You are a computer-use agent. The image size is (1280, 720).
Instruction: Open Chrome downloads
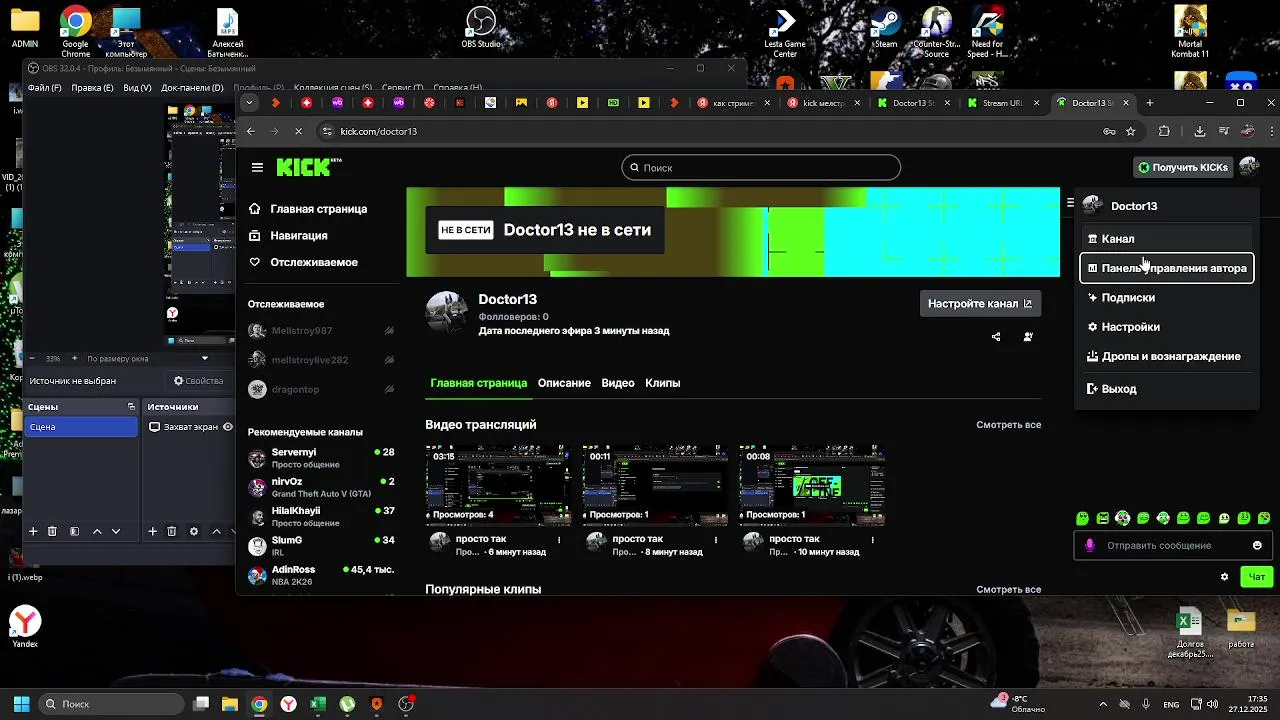point(1200,131)
